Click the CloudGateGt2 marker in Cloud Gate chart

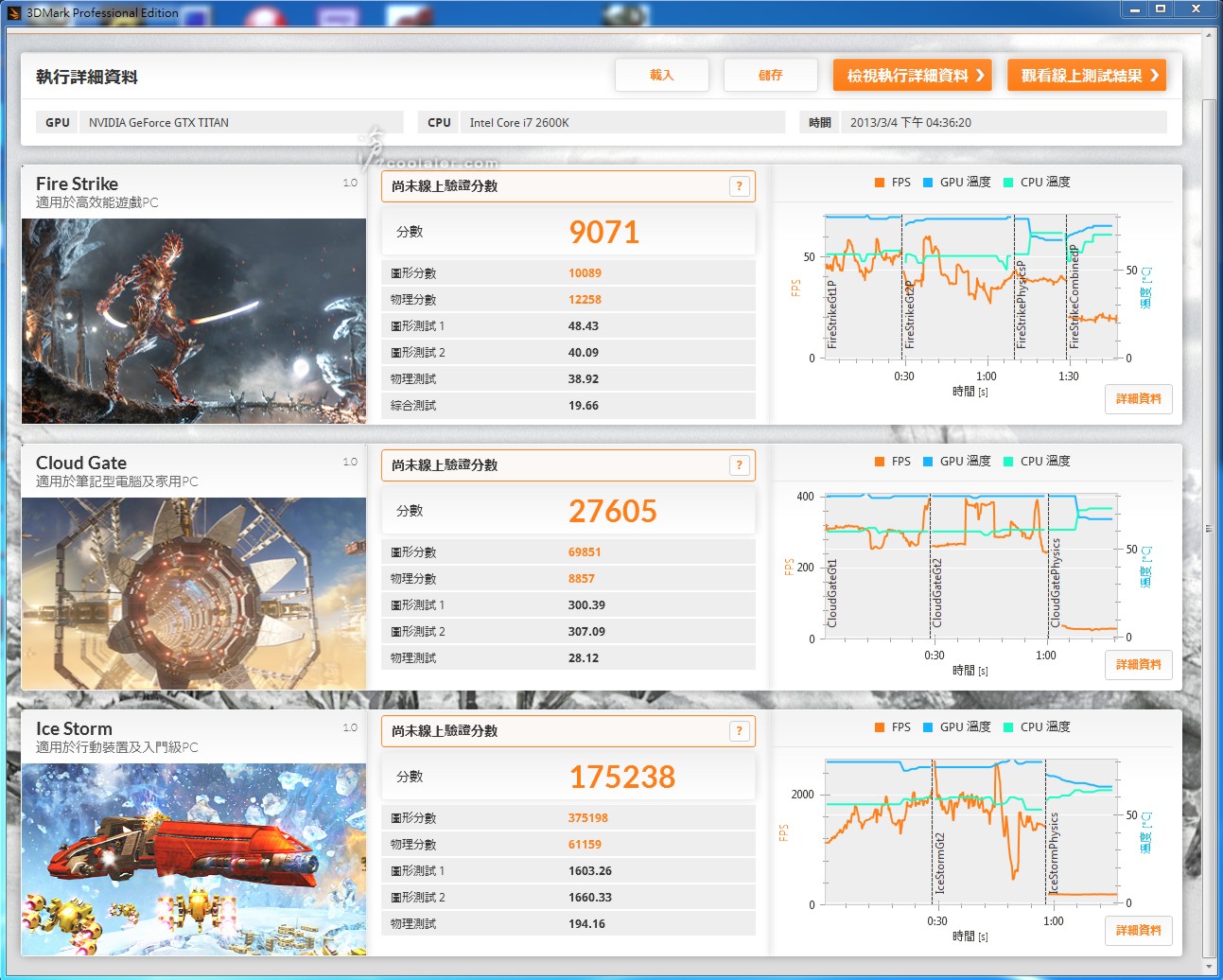937,593
